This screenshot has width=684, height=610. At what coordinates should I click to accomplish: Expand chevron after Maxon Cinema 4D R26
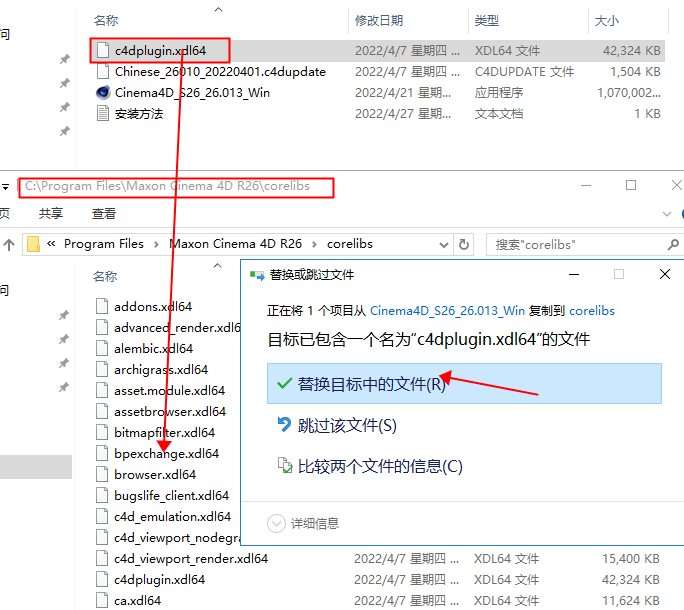point(314,244)
